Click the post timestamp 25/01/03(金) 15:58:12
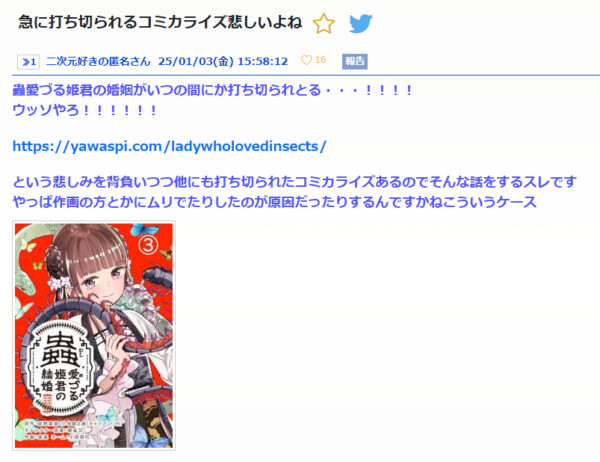Screen dimensions: 600x462 223,61
